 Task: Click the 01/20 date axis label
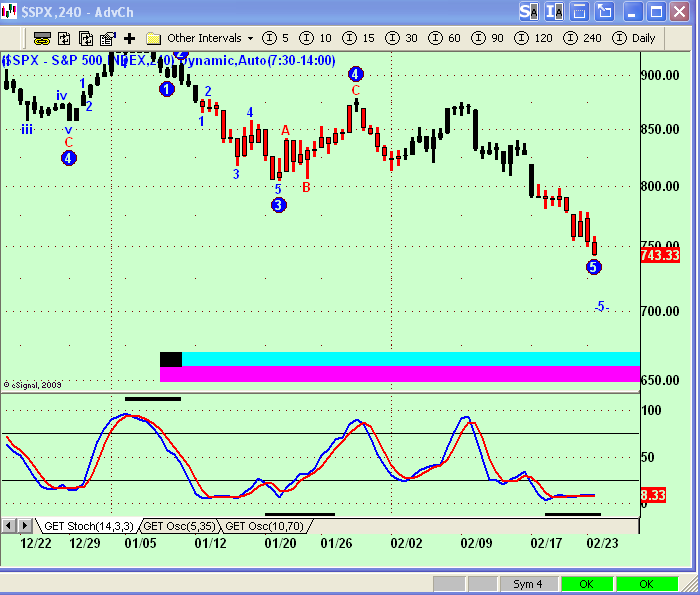[x=280, y=543]
